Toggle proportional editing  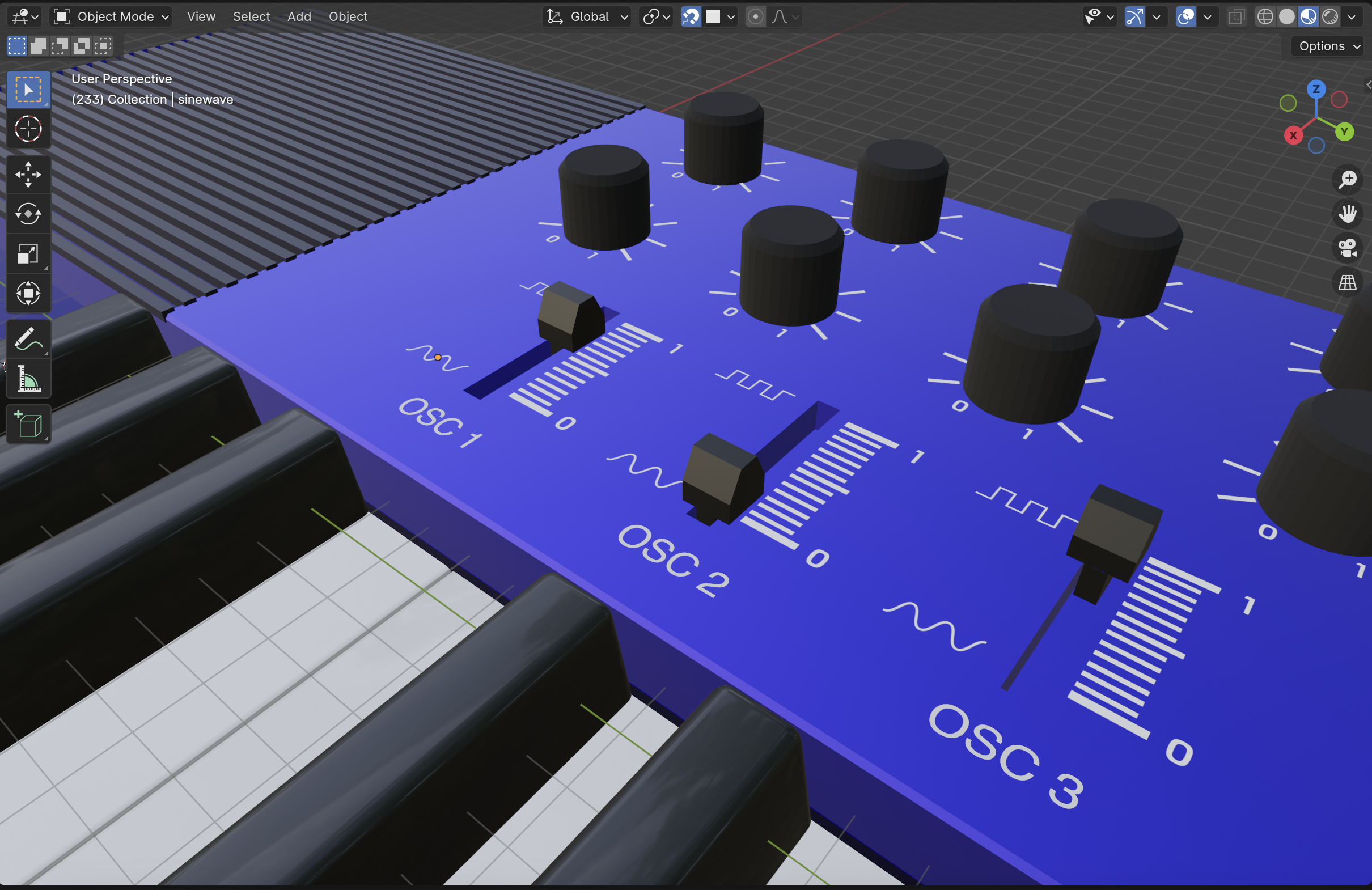coord(755,16)
